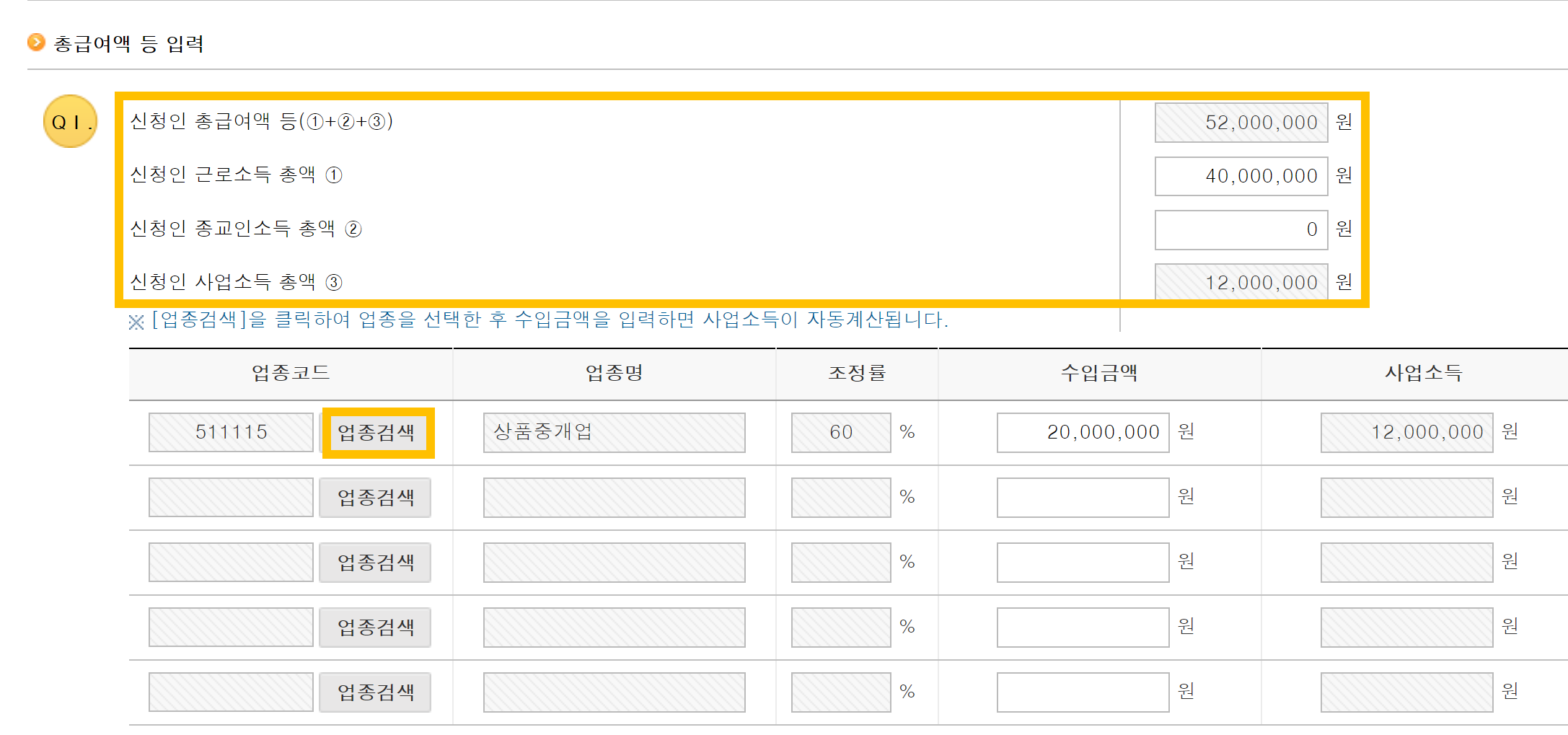Click the circular Q I badge icon
Viewport: 1568px width, 735px height.
pyautogui.click(x=69, y=123)
